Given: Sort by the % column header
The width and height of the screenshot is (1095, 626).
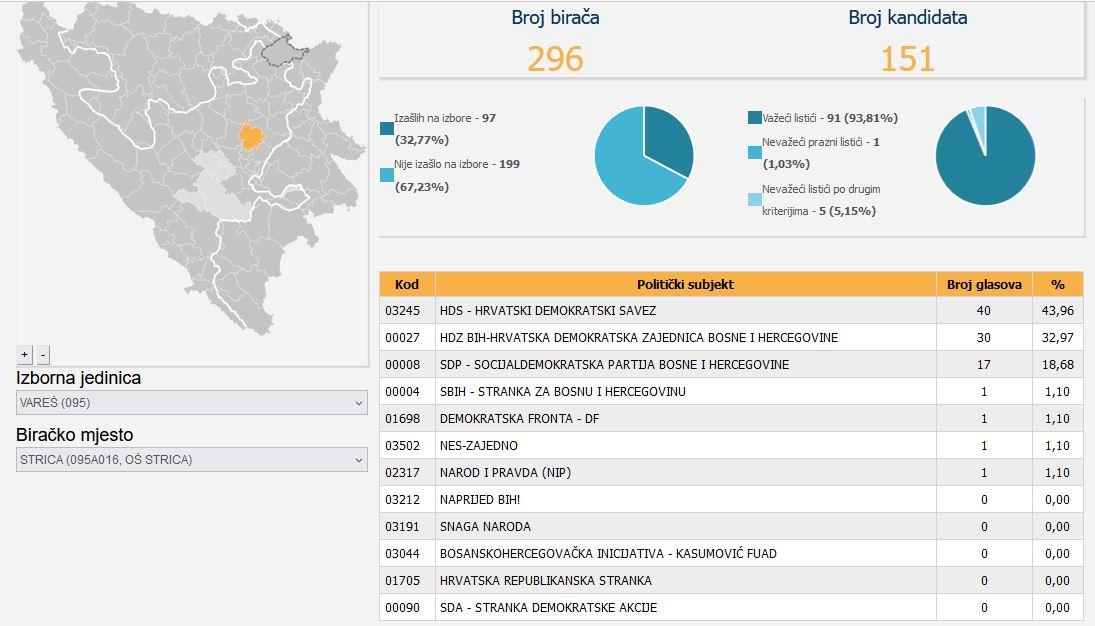Looking at the screenshot, I should click(1058, 284).
